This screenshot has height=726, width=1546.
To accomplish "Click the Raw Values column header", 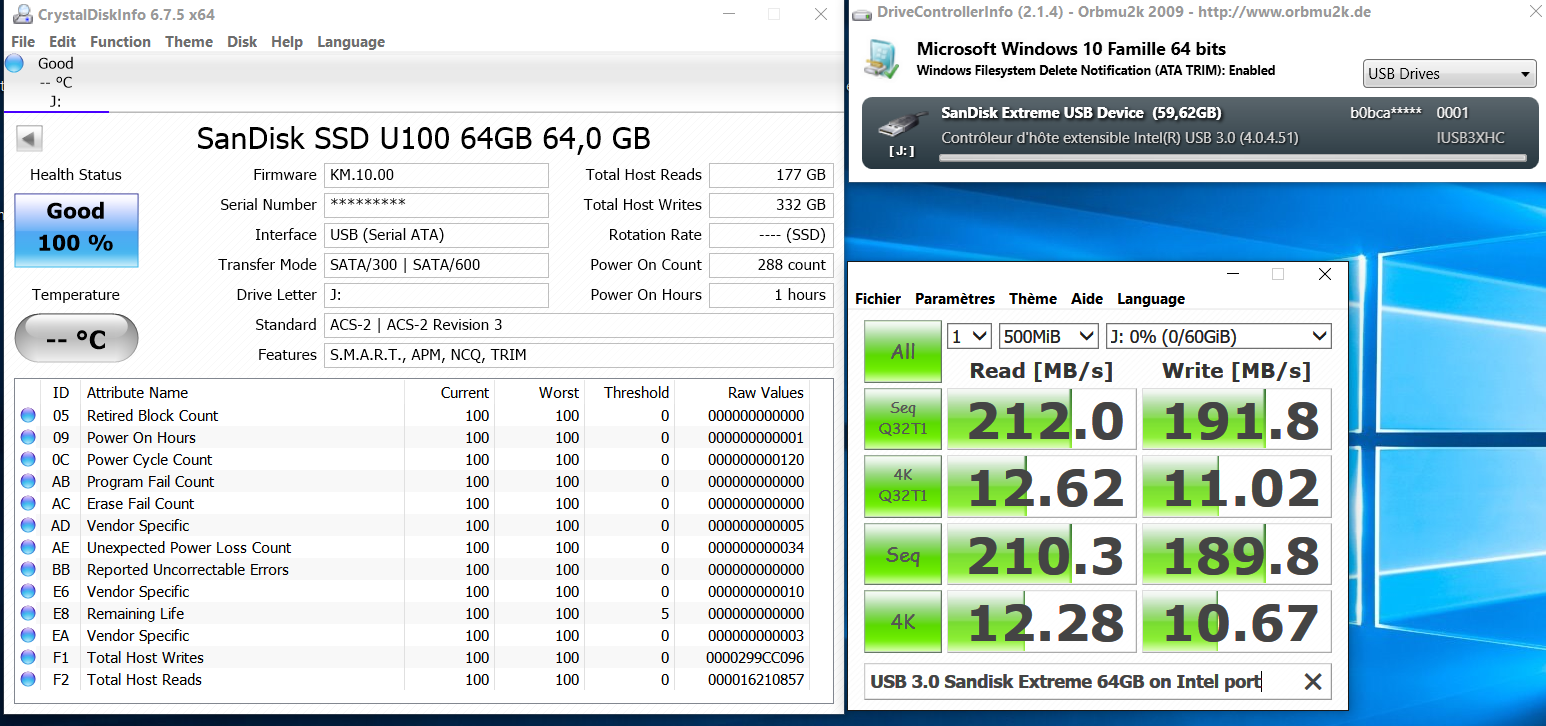I will tap(765, 392).
